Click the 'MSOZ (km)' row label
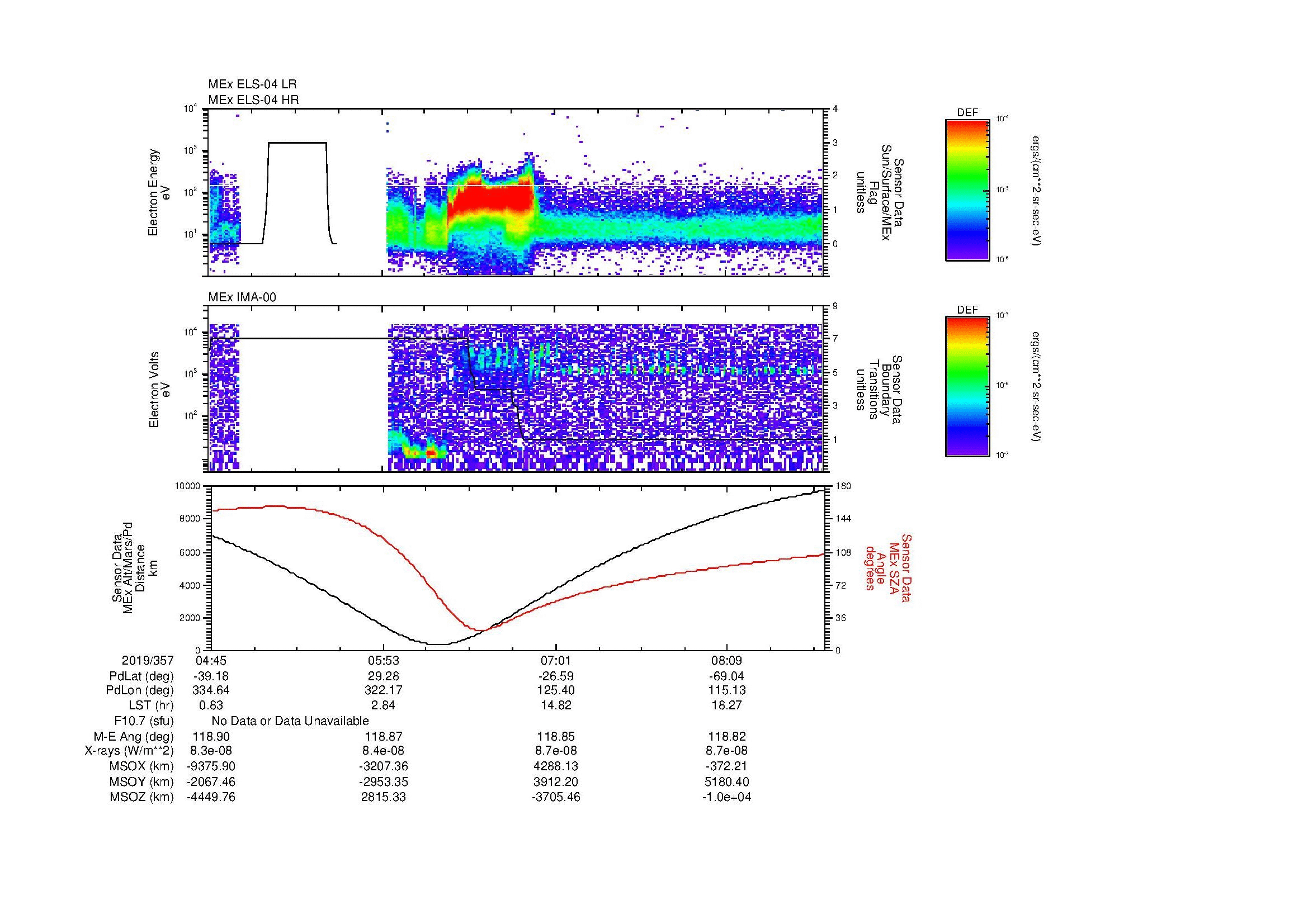The height and width of the screenshot is (924, 1308). point(142,797)
